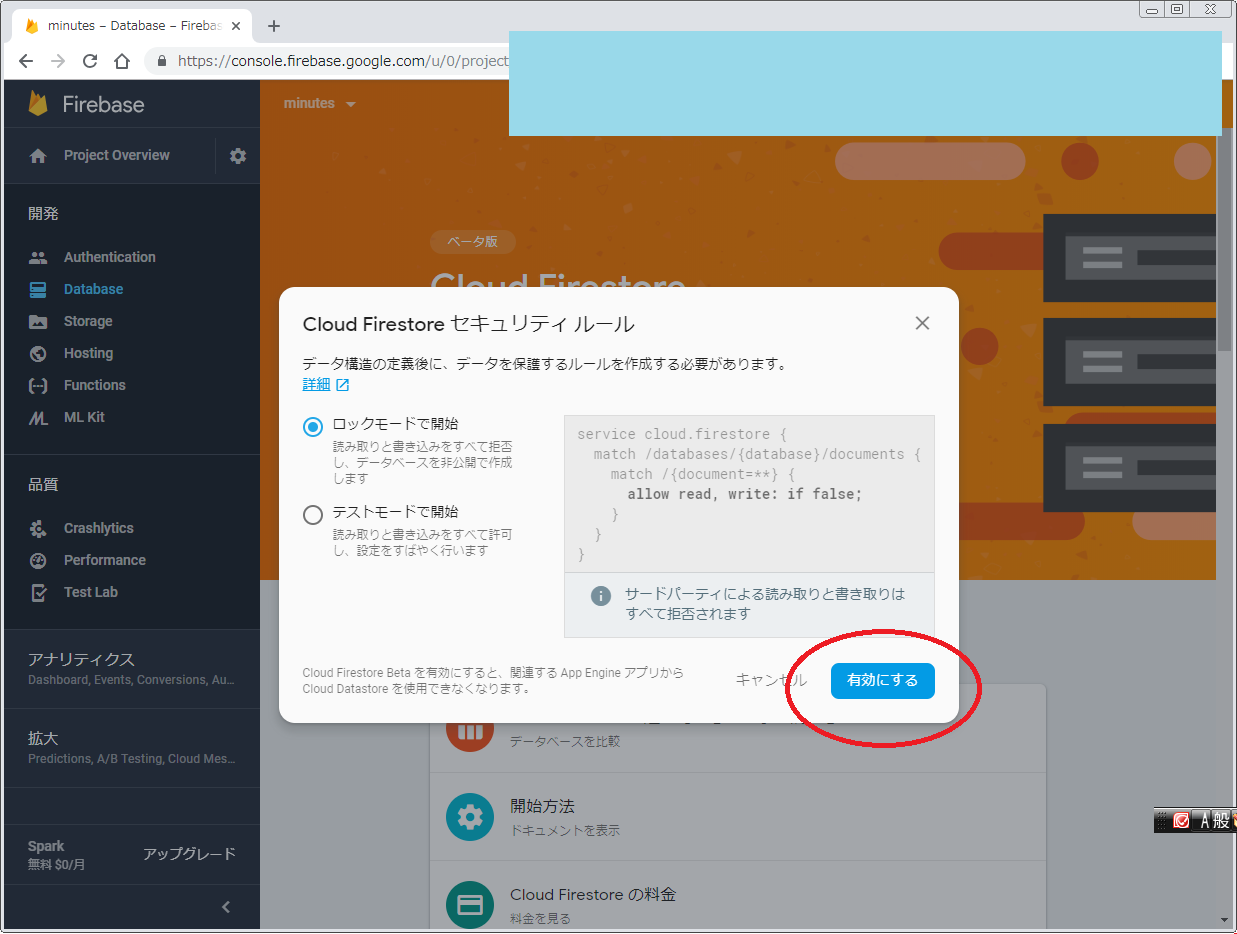Click the Functions brackets icon
The height and width of the screenshot is (934, 1237).
38,385
